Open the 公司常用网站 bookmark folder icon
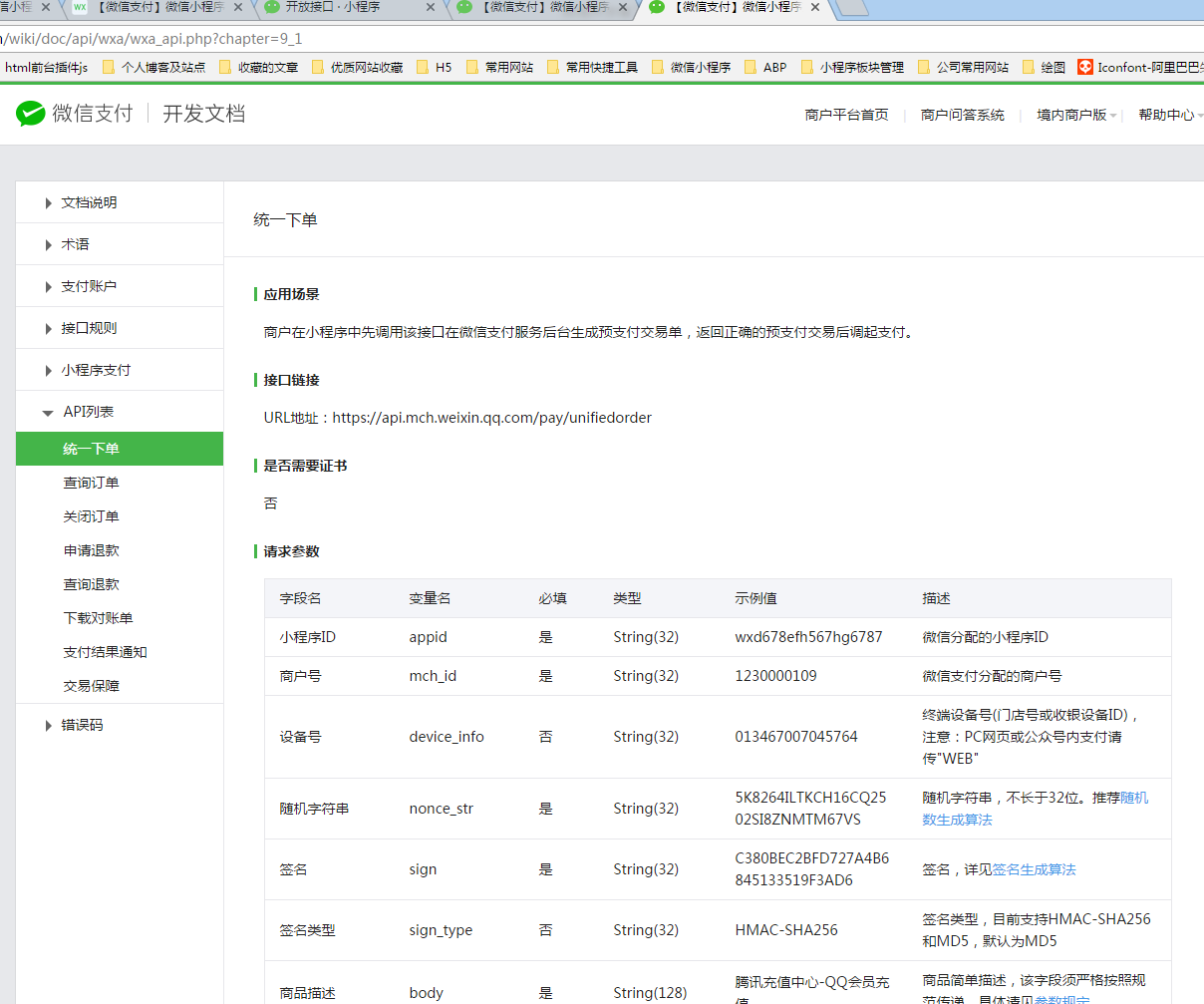 coord(924,68)
